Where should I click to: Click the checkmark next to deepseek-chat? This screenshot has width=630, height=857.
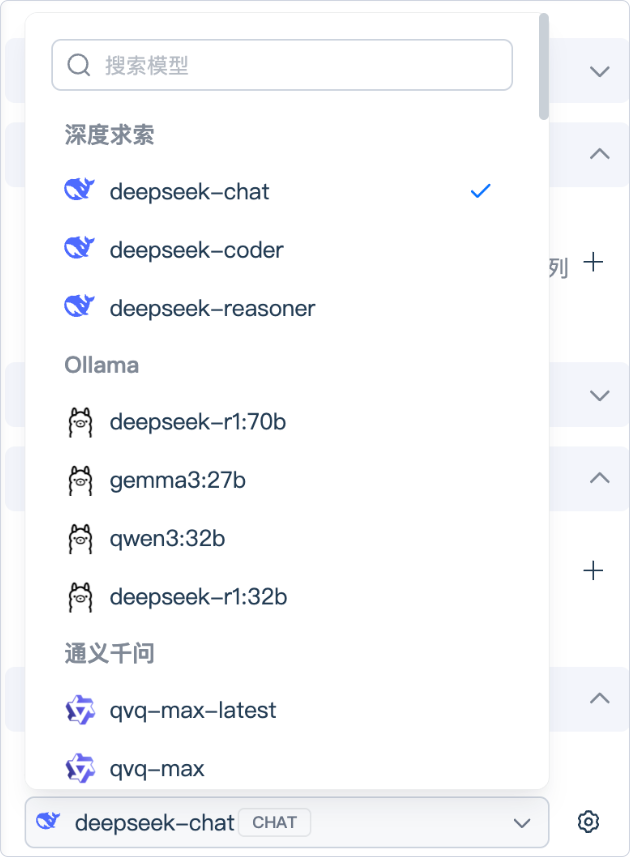click(x=481, y=191)
